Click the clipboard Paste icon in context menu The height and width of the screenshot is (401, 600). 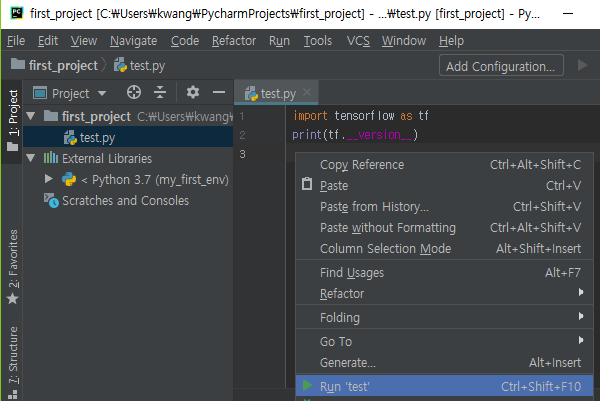(307, 184)
